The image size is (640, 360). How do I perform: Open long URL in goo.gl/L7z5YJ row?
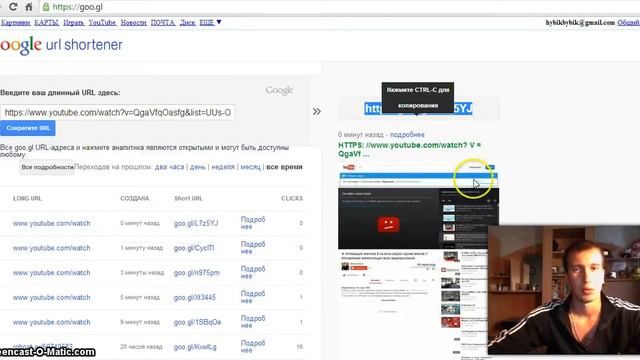click(51, 223)
